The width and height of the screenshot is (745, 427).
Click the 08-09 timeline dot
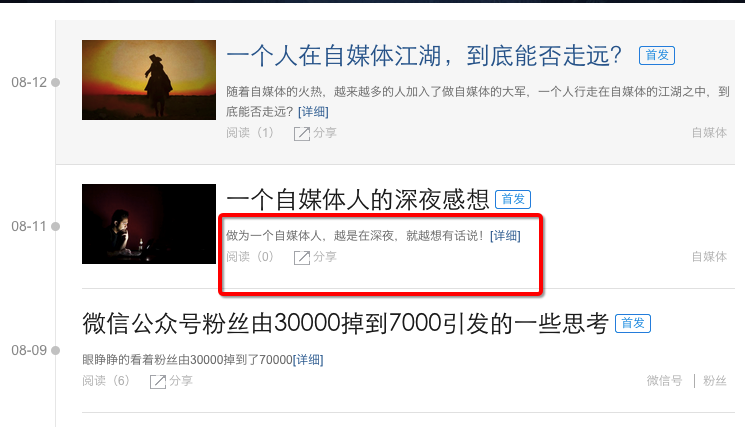tap(56, 351)
